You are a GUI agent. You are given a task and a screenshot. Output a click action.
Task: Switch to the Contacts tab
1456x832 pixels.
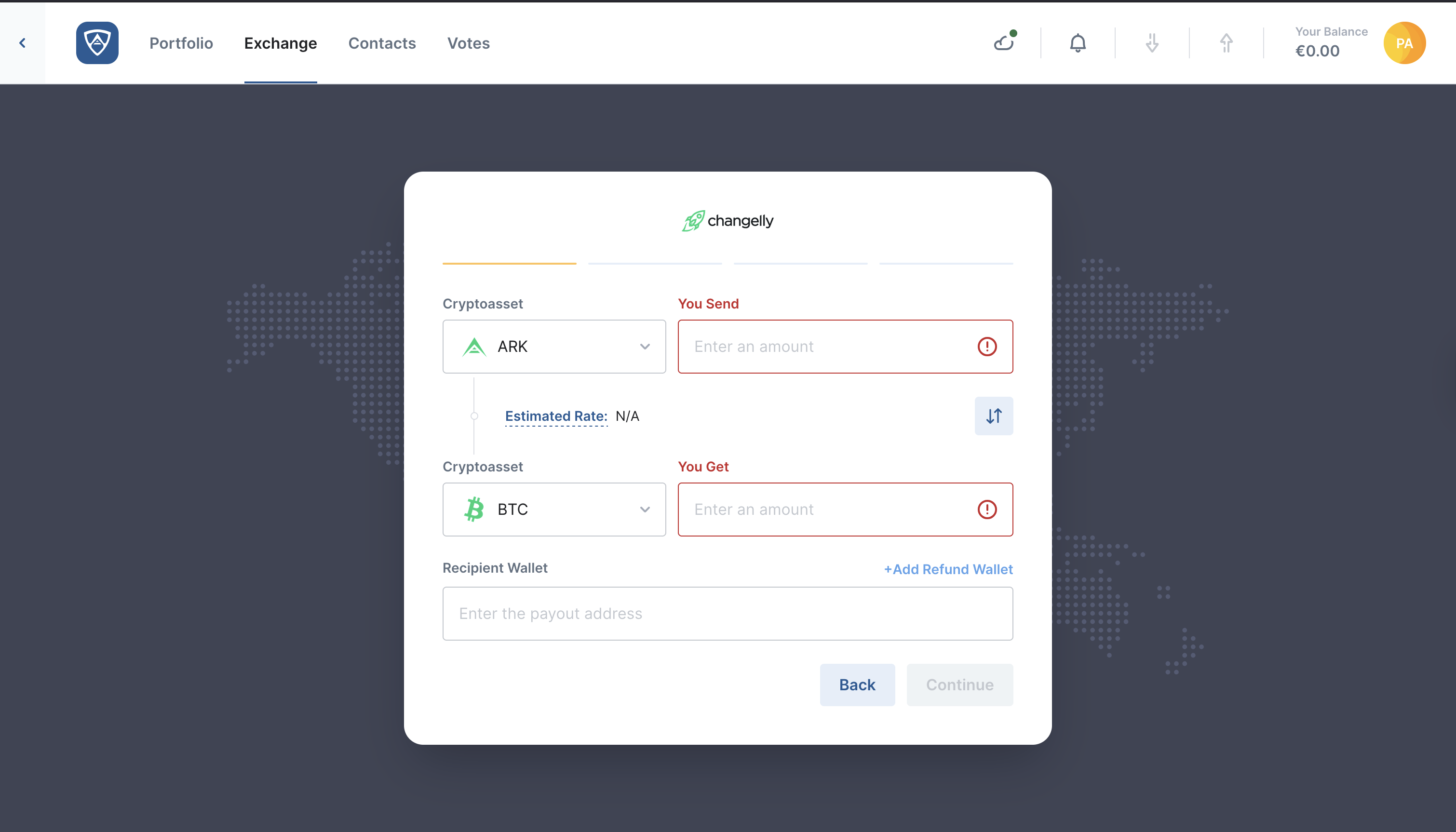pyautogui.click(x=382, y=43)
